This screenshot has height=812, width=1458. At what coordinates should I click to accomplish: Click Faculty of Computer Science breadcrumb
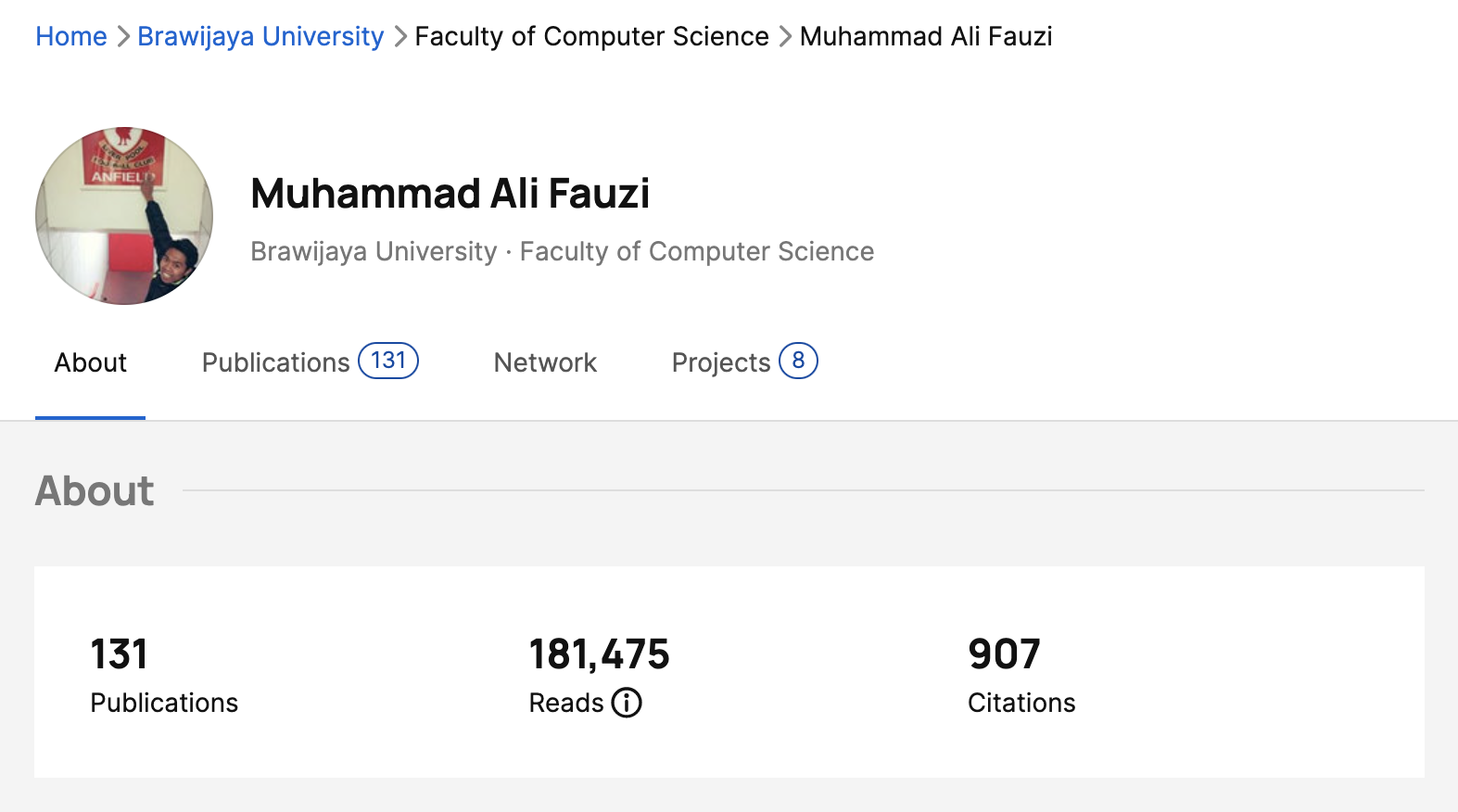click(x=591, y=36)
